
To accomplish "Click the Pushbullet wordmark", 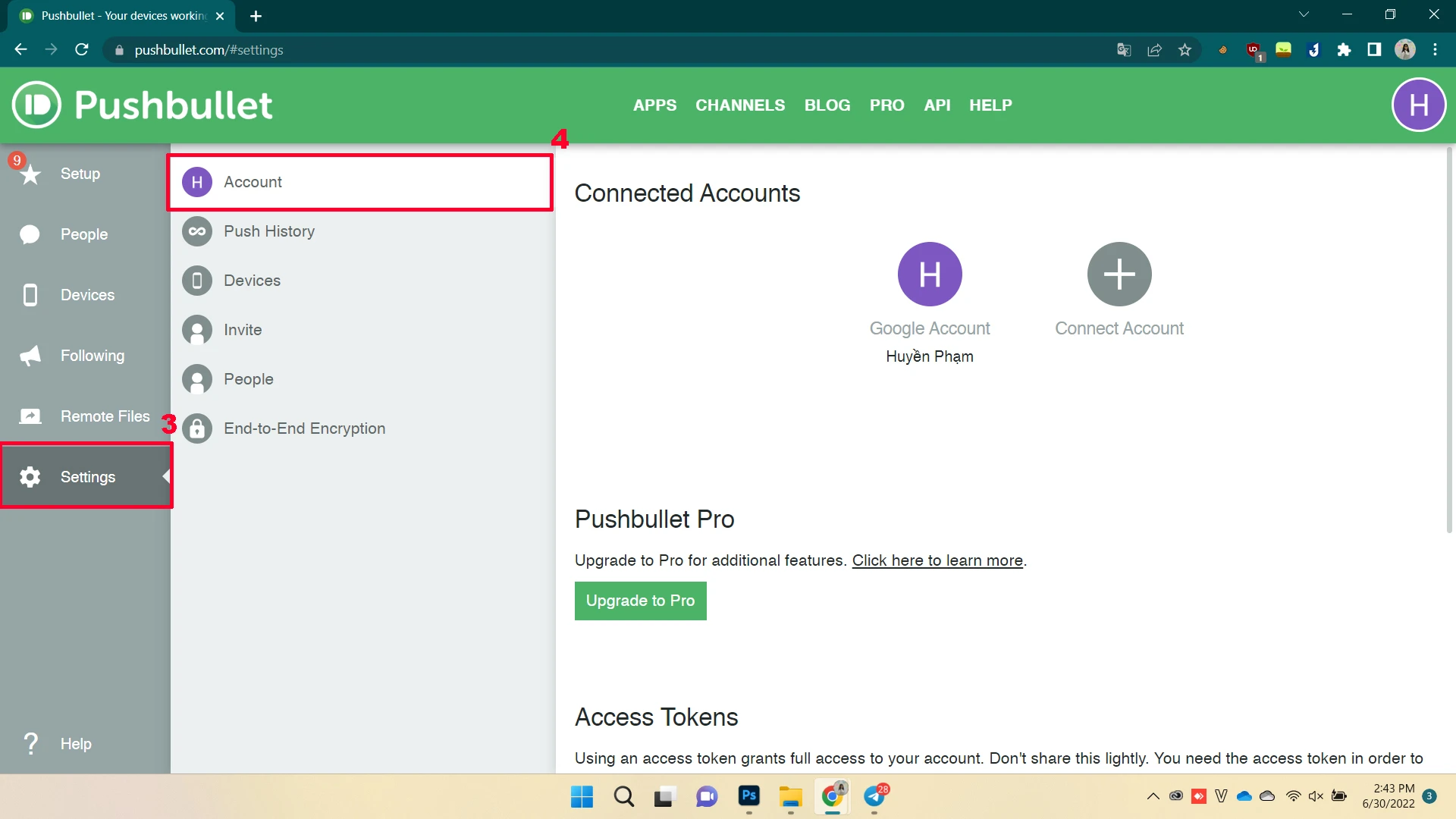I will [x=174, y=105].
